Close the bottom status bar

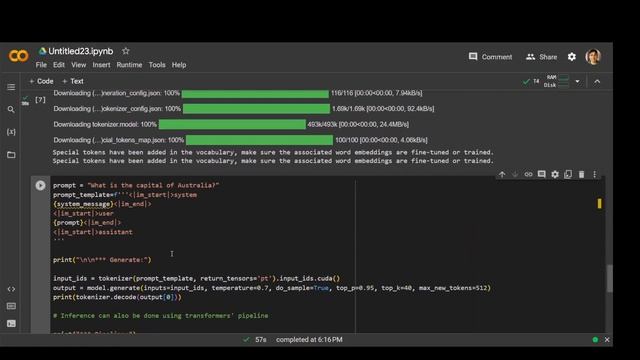(607, 340)
